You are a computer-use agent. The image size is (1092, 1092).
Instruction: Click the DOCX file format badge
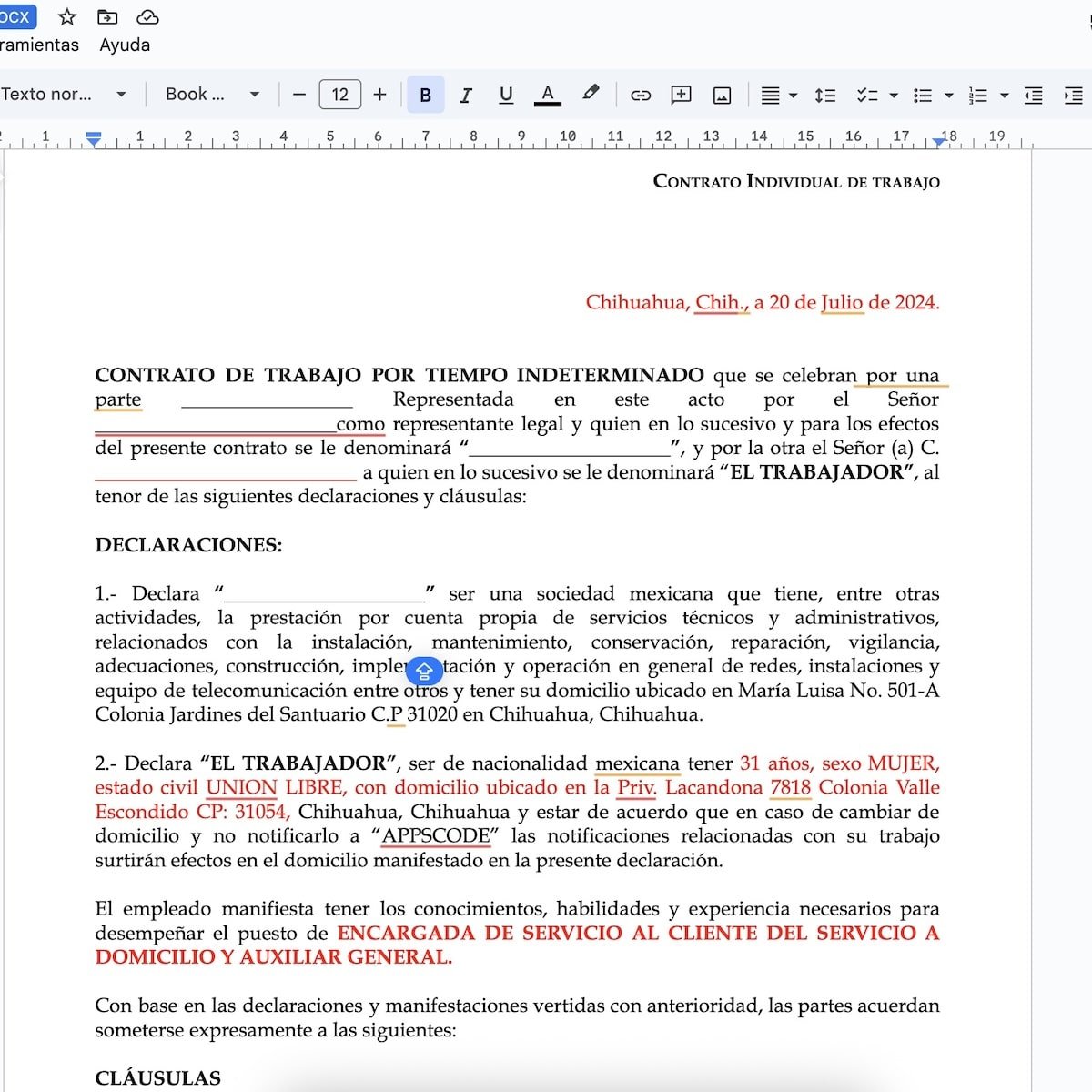tap(16, 16)
